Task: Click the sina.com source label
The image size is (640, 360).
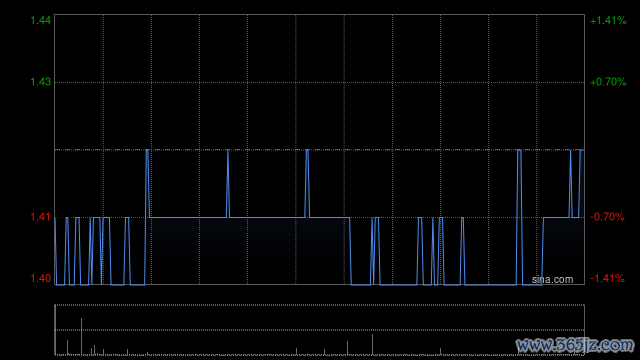Action: 552,280
